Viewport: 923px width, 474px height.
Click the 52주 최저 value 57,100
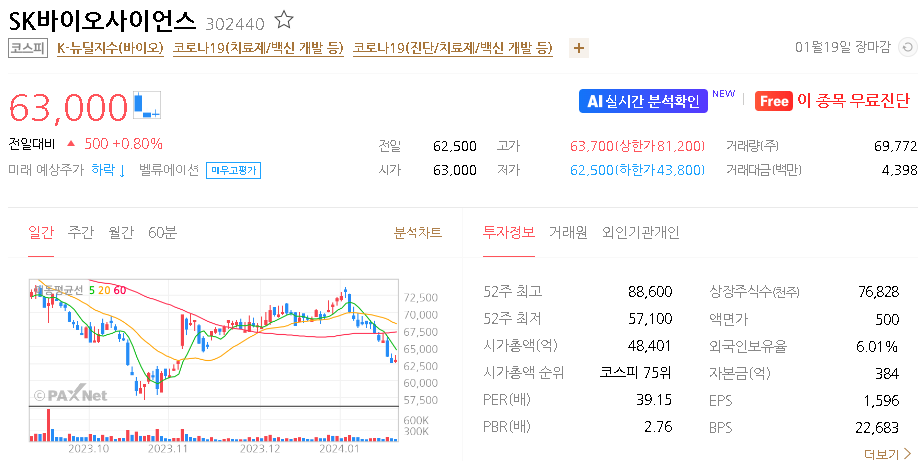click(x=650, y=319)
